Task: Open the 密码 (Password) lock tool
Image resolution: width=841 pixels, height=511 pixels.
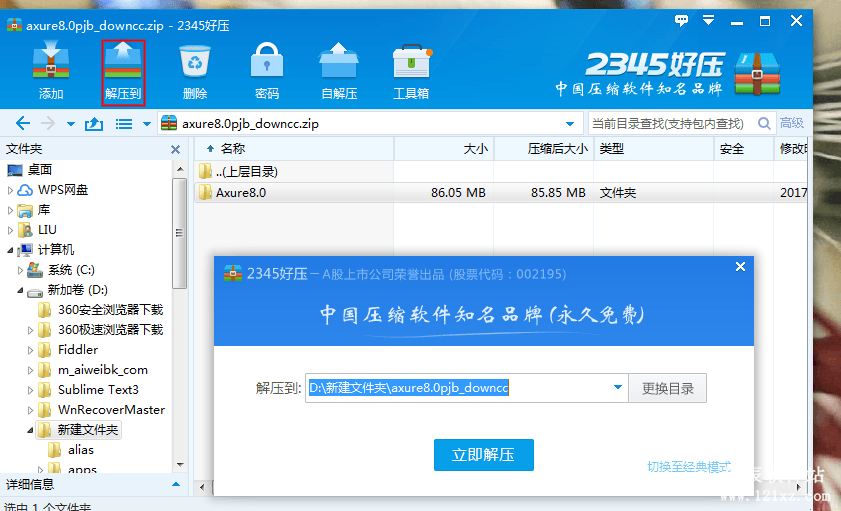Action: click(267, 71)
